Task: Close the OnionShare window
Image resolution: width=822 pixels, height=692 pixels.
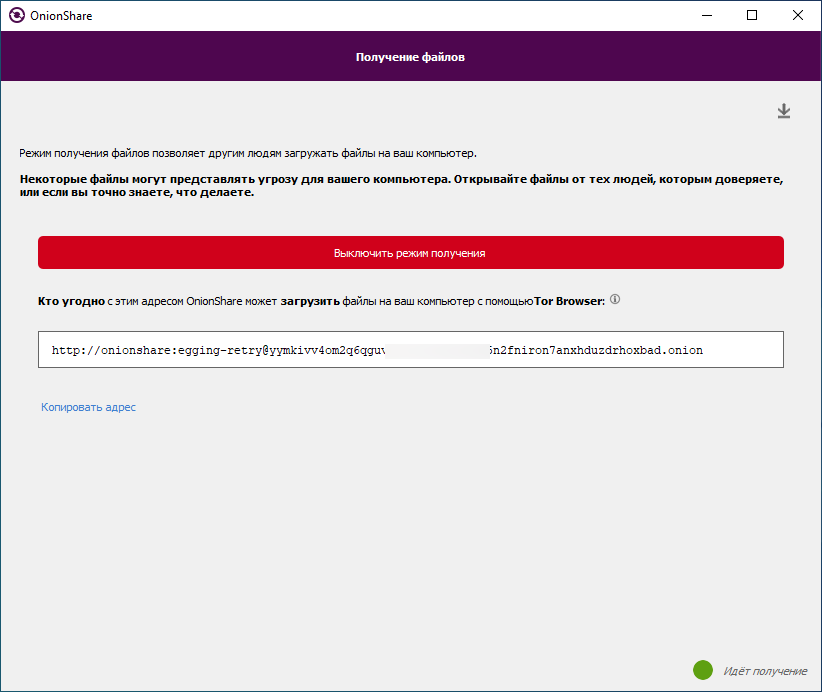Action: click(797, 16)
